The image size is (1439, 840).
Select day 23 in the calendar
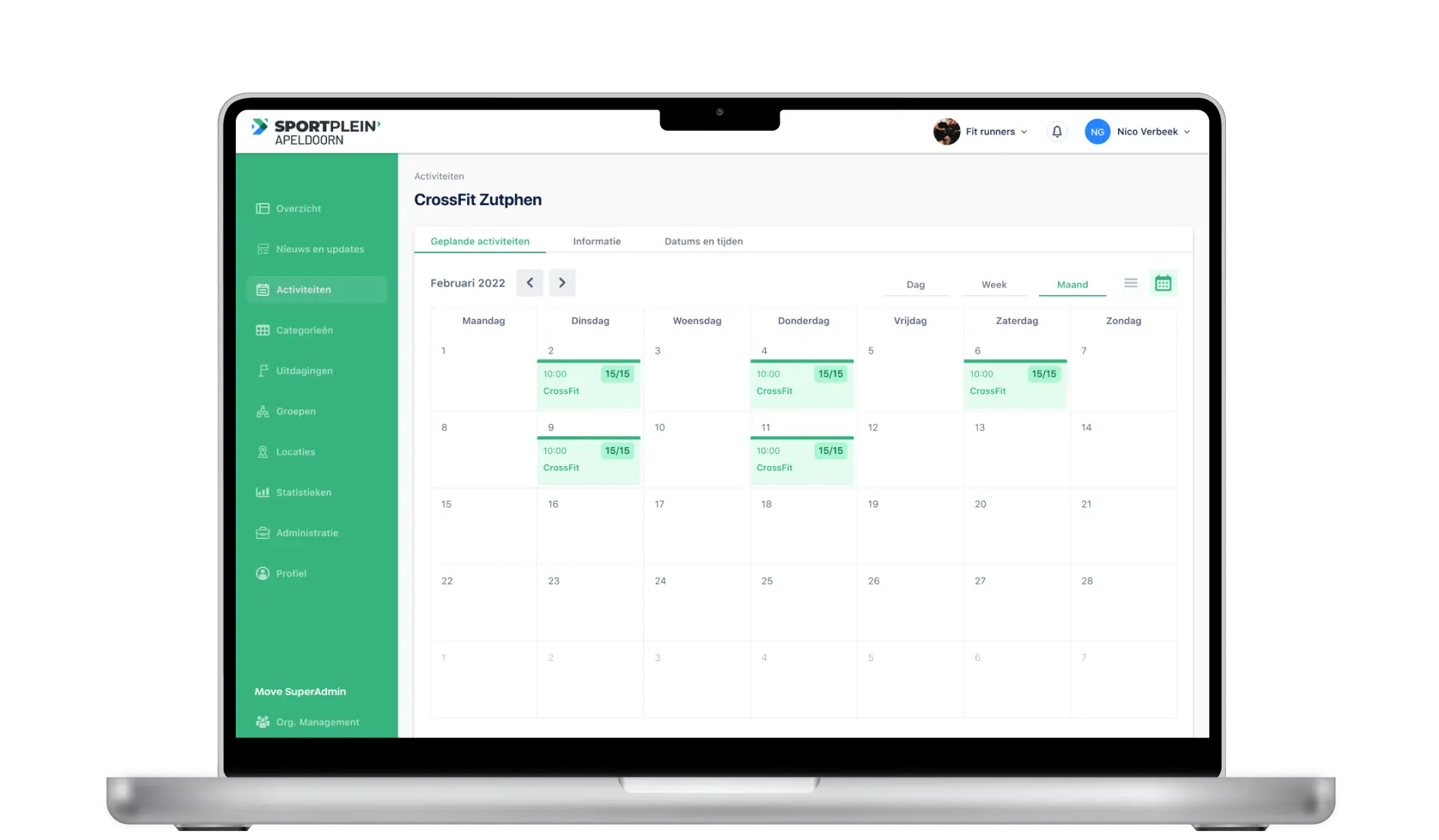(x=590, y=603)
